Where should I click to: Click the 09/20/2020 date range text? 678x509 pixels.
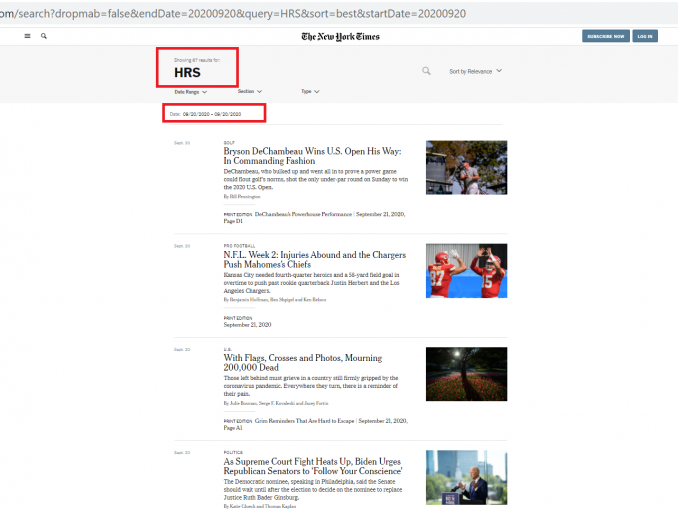coord(211,114)
